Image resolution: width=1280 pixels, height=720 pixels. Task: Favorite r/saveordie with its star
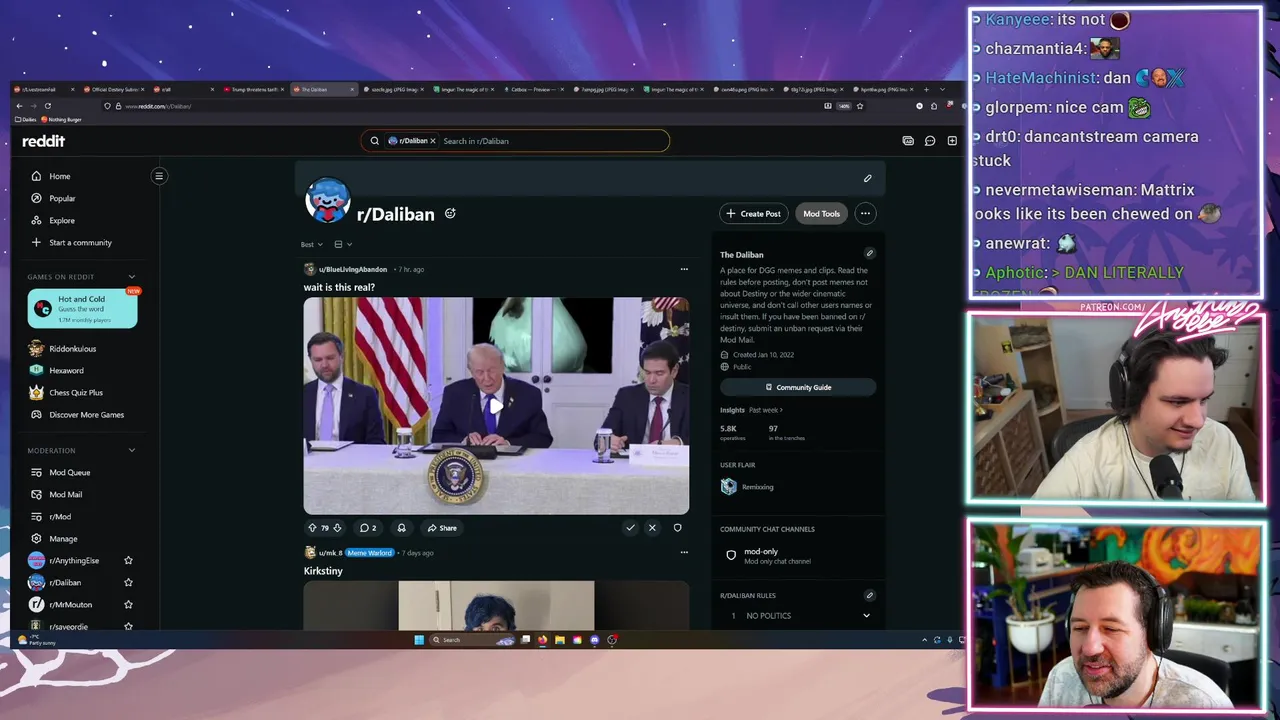click(128, 626)
